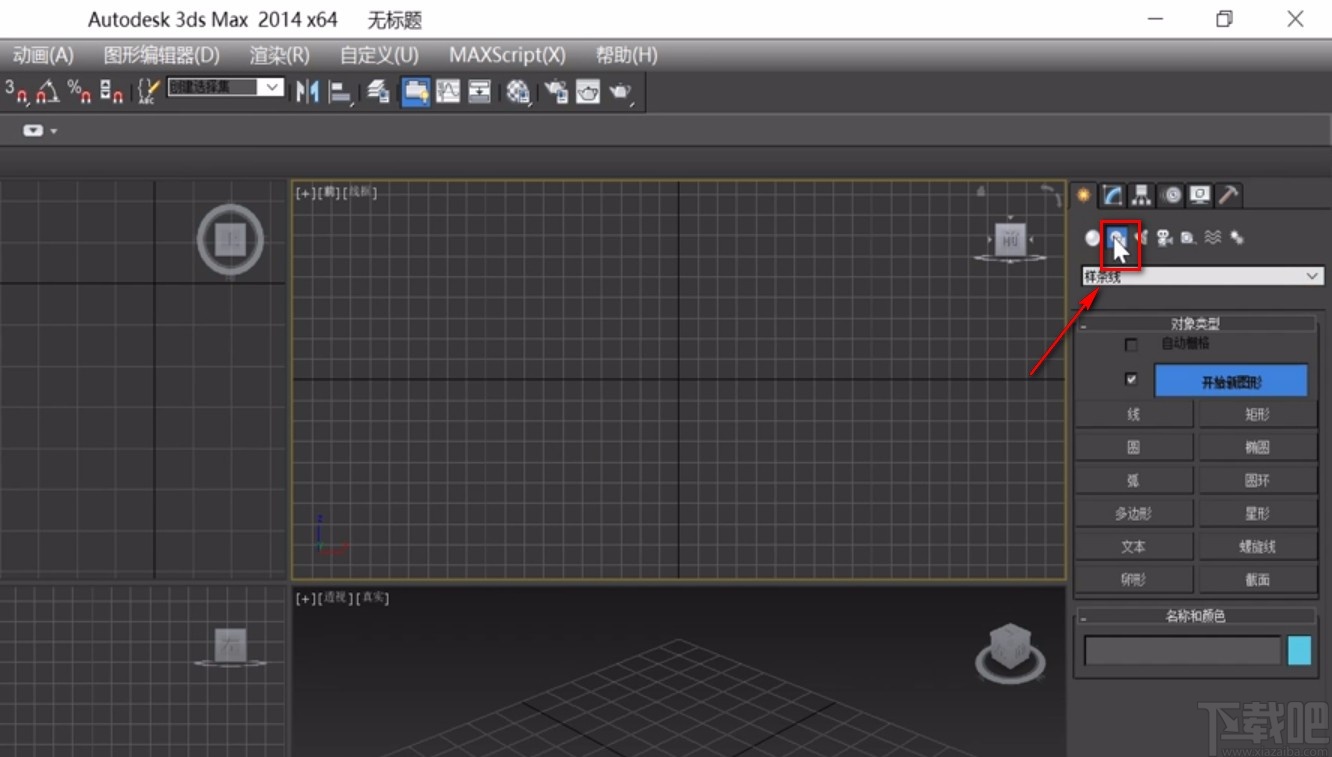The width and height of the screenshot is (1332, 757).
Task: Select the Align tool
Action: (x=342, y=92)
